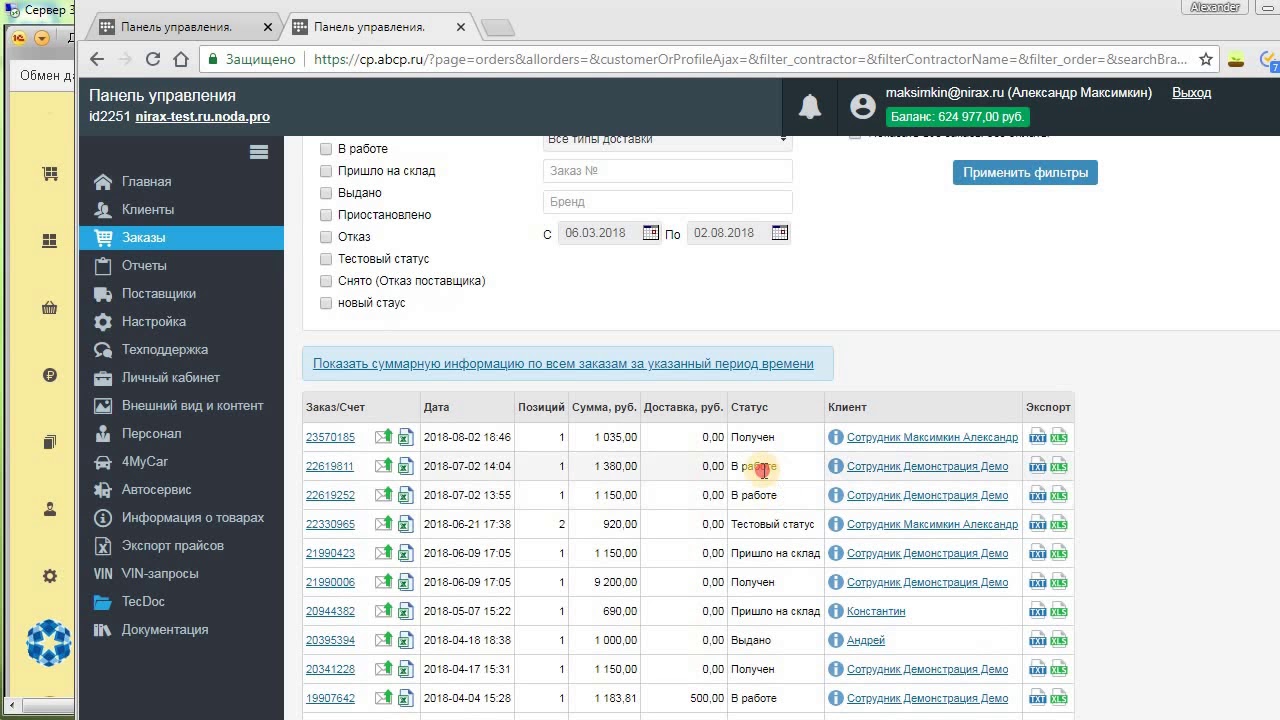Switch to the first 'Панель управления' browser tab
Viewport: 1280px width, 720px height.
point(176,27)
